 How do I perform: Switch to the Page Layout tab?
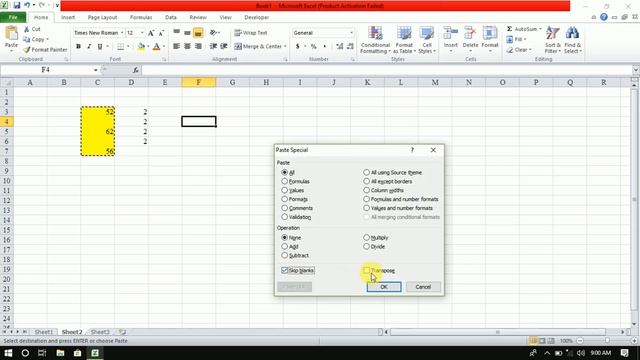click(102, 18)
